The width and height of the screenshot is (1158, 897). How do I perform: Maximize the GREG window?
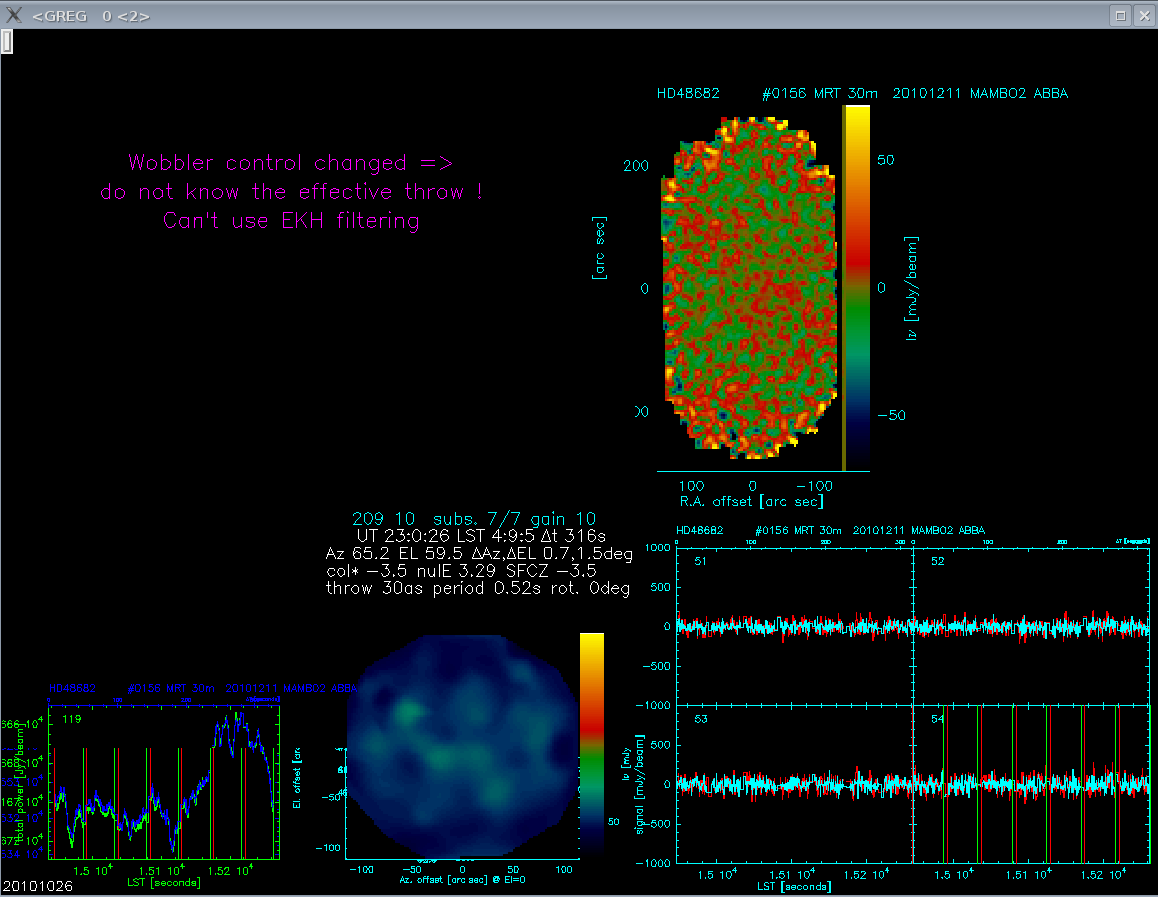coord(1121,15)
